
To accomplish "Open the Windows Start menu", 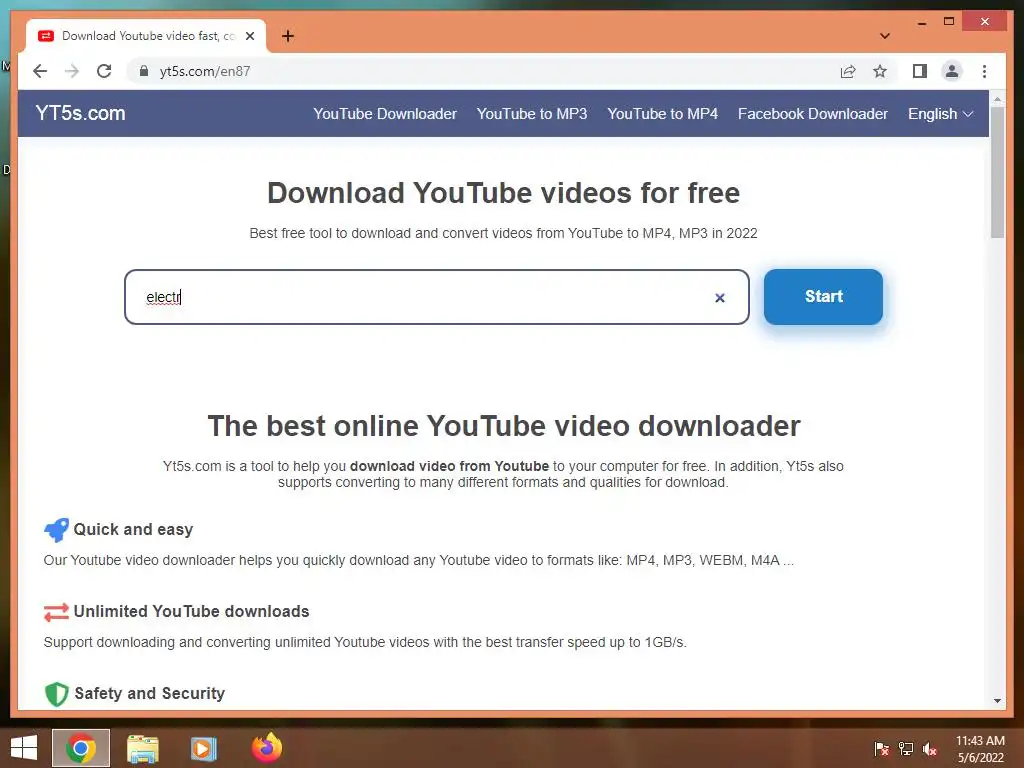I will click(x=24, y=748).
